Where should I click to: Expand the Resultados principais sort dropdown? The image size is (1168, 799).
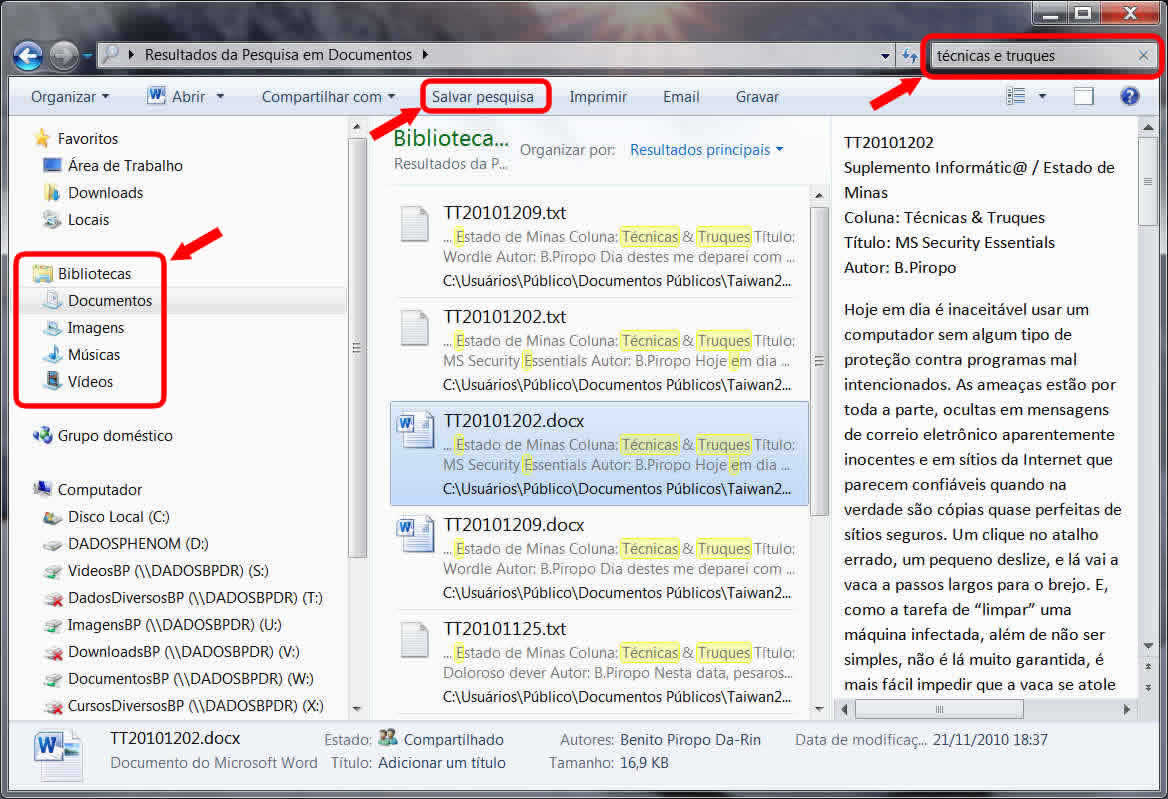coord(706,150)
